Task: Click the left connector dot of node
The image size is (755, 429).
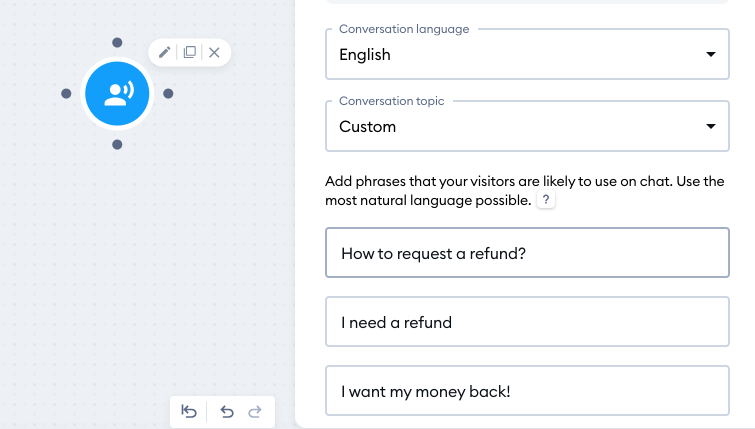Action: point(66,93)
